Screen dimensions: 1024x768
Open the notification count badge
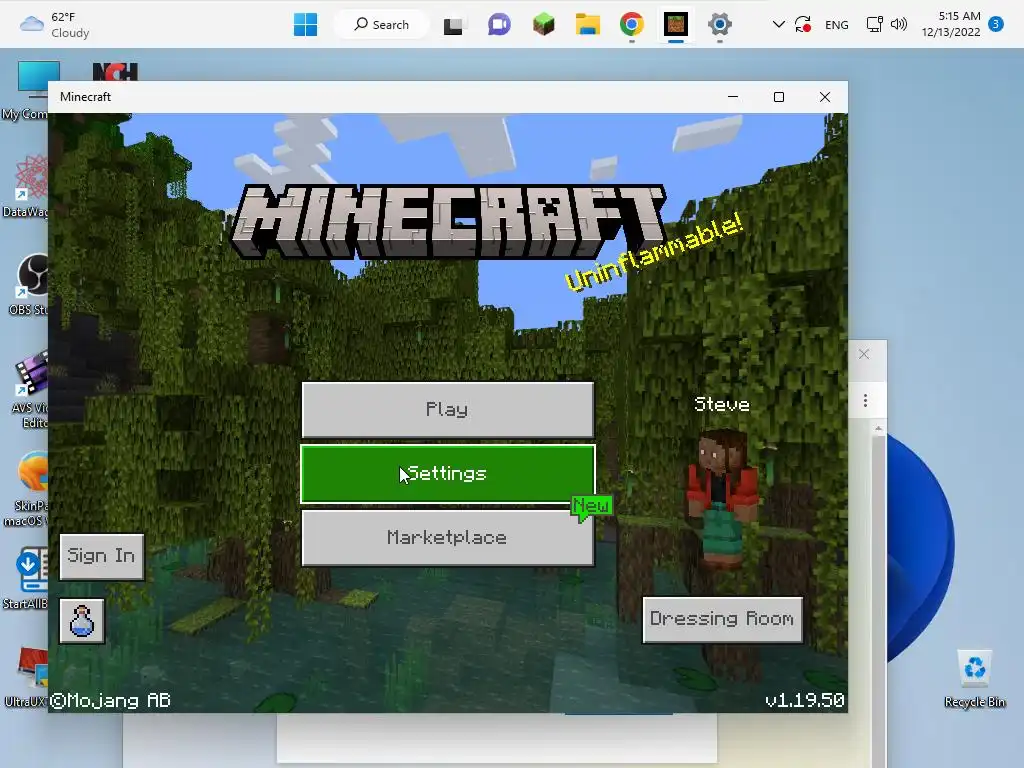(995, 24)
